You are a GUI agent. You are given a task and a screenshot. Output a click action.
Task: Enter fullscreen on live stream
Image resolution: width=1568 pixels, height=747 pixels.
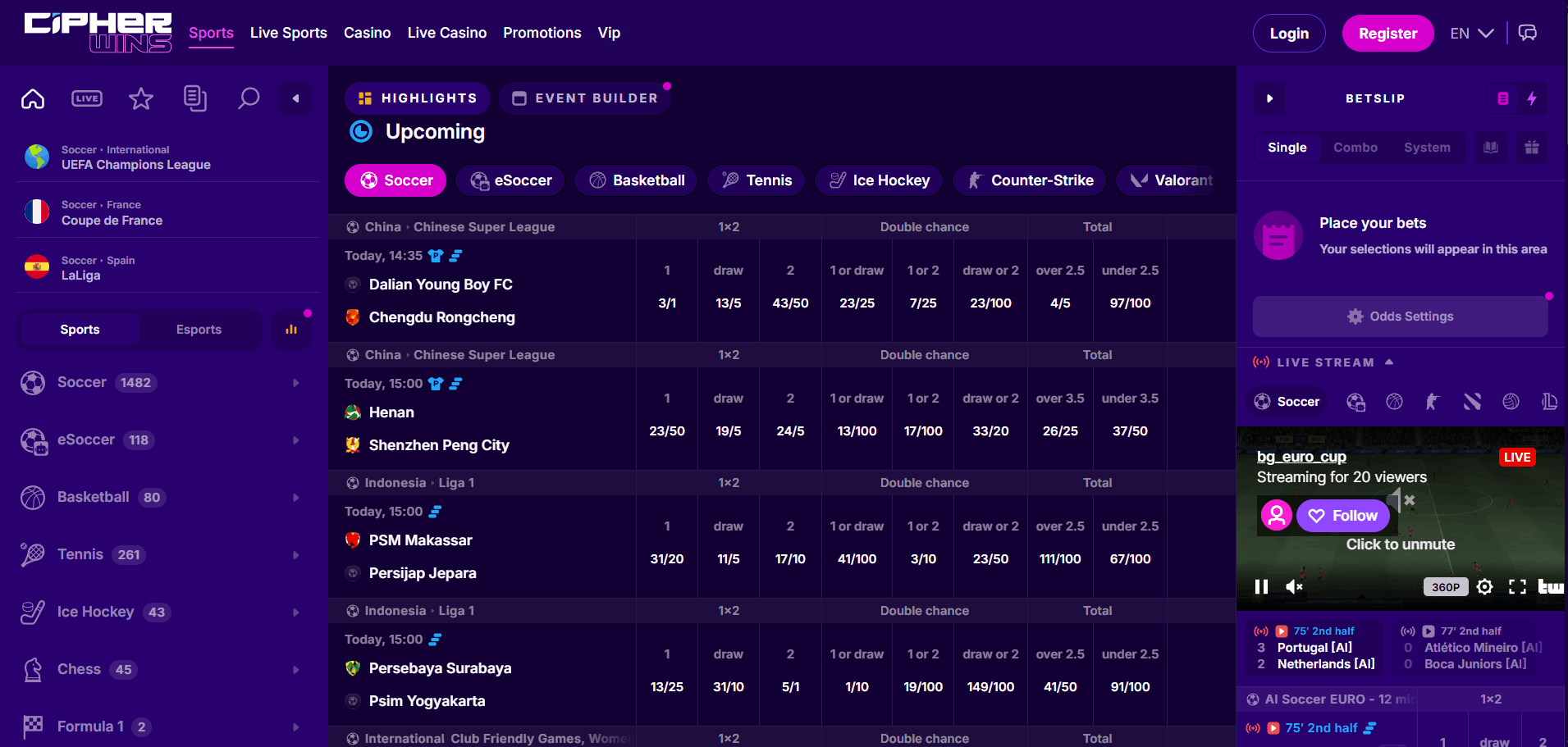tap(1517, 586)
